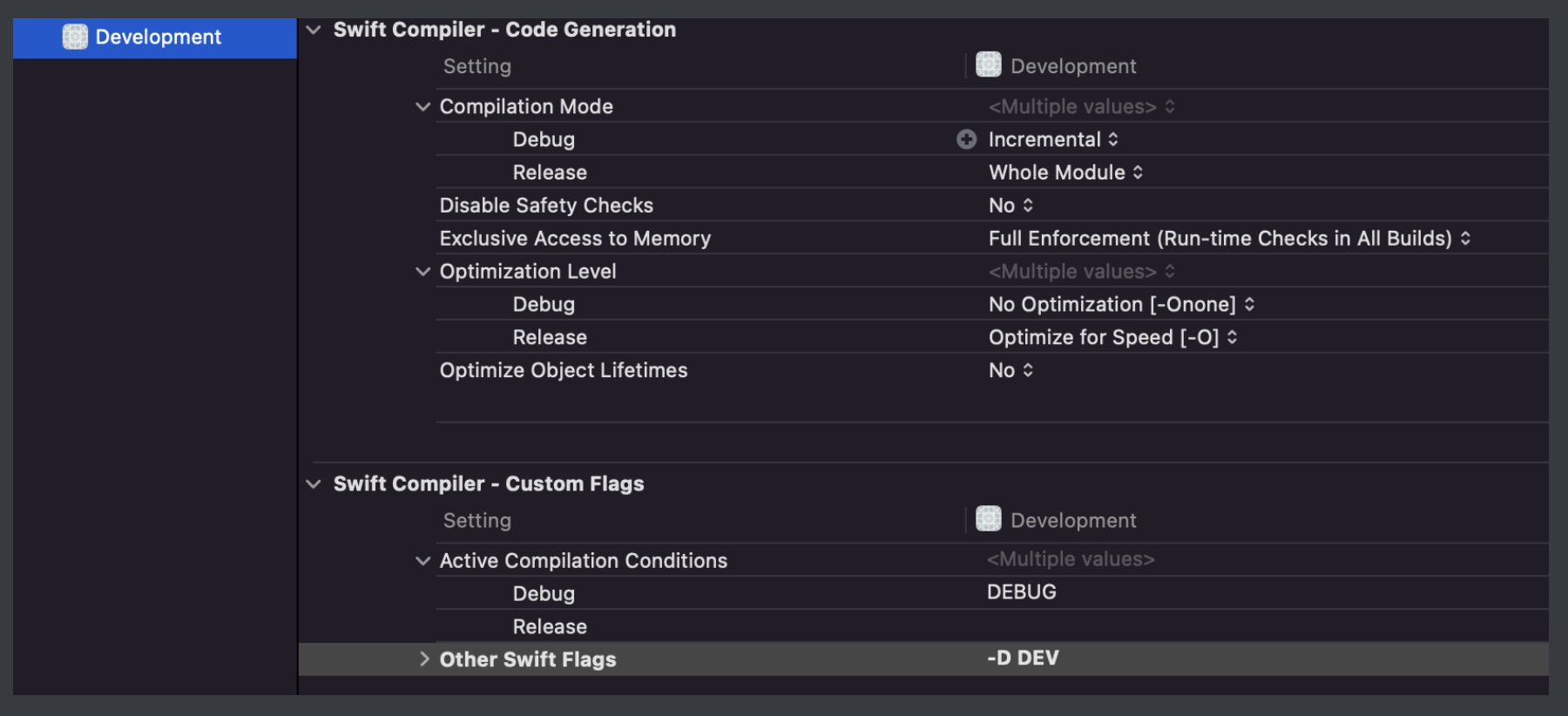Viewport: 1568px width, 716px height.
Task: Select Debug row under Optimization Level
Action: pyautogui.click(x=544, y=304)
